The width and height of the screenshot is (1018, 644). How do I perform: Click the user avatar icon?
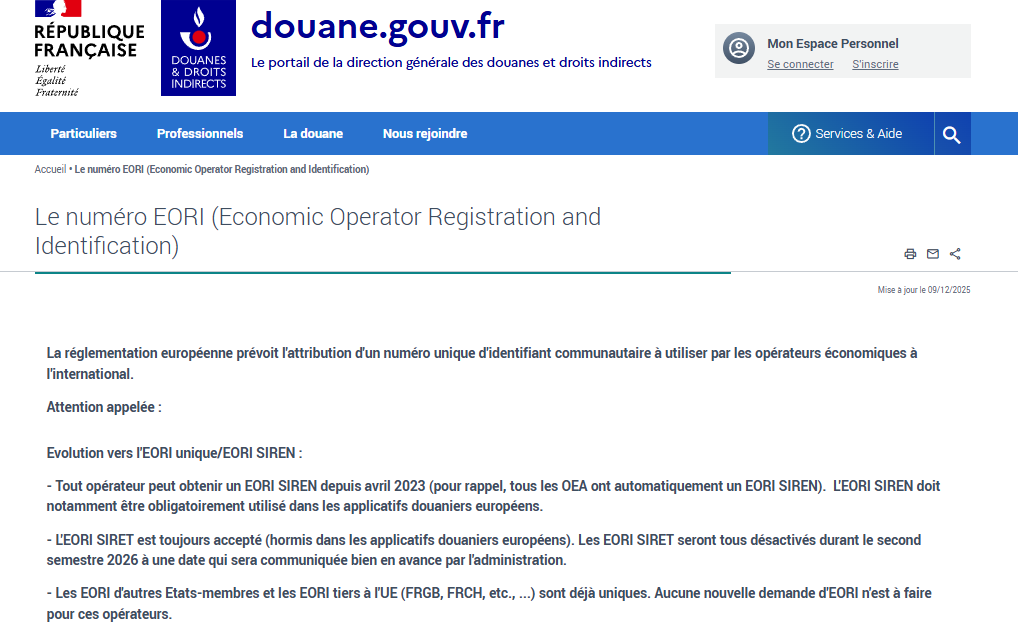[x=739, y=48]
